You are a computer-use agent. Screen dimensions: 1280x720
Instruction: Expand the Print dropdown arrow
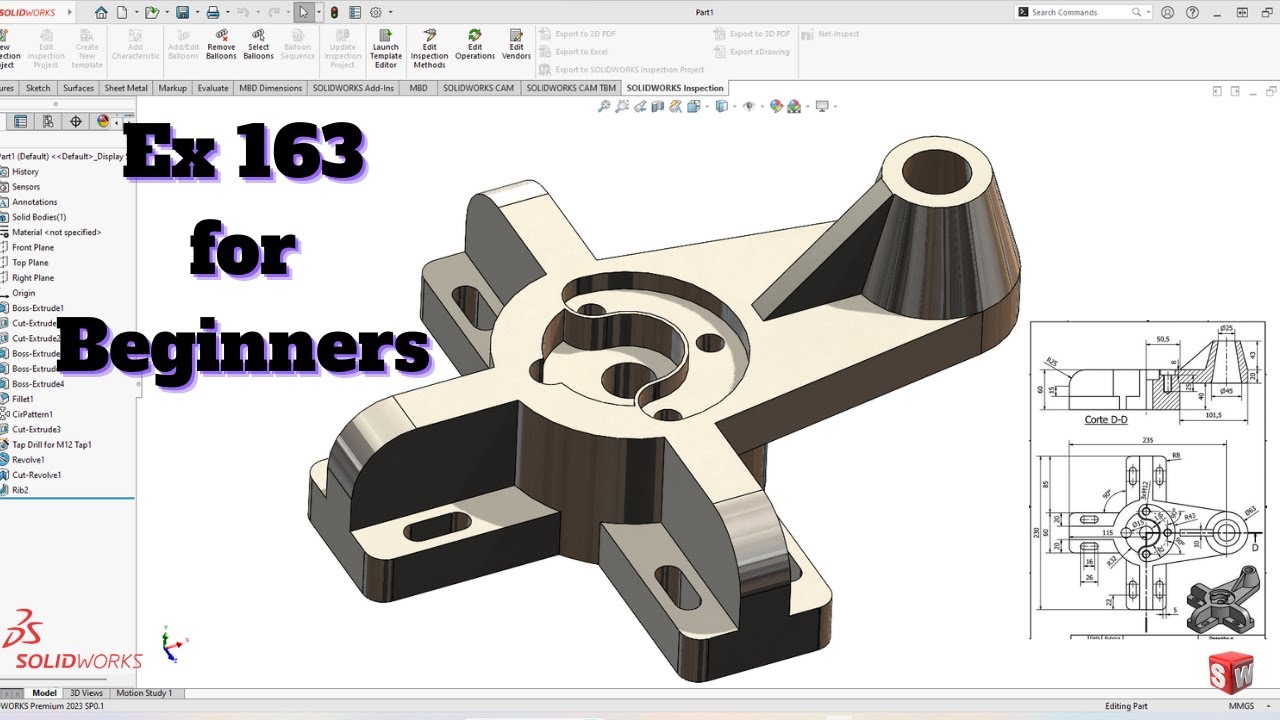pos(227,12)
